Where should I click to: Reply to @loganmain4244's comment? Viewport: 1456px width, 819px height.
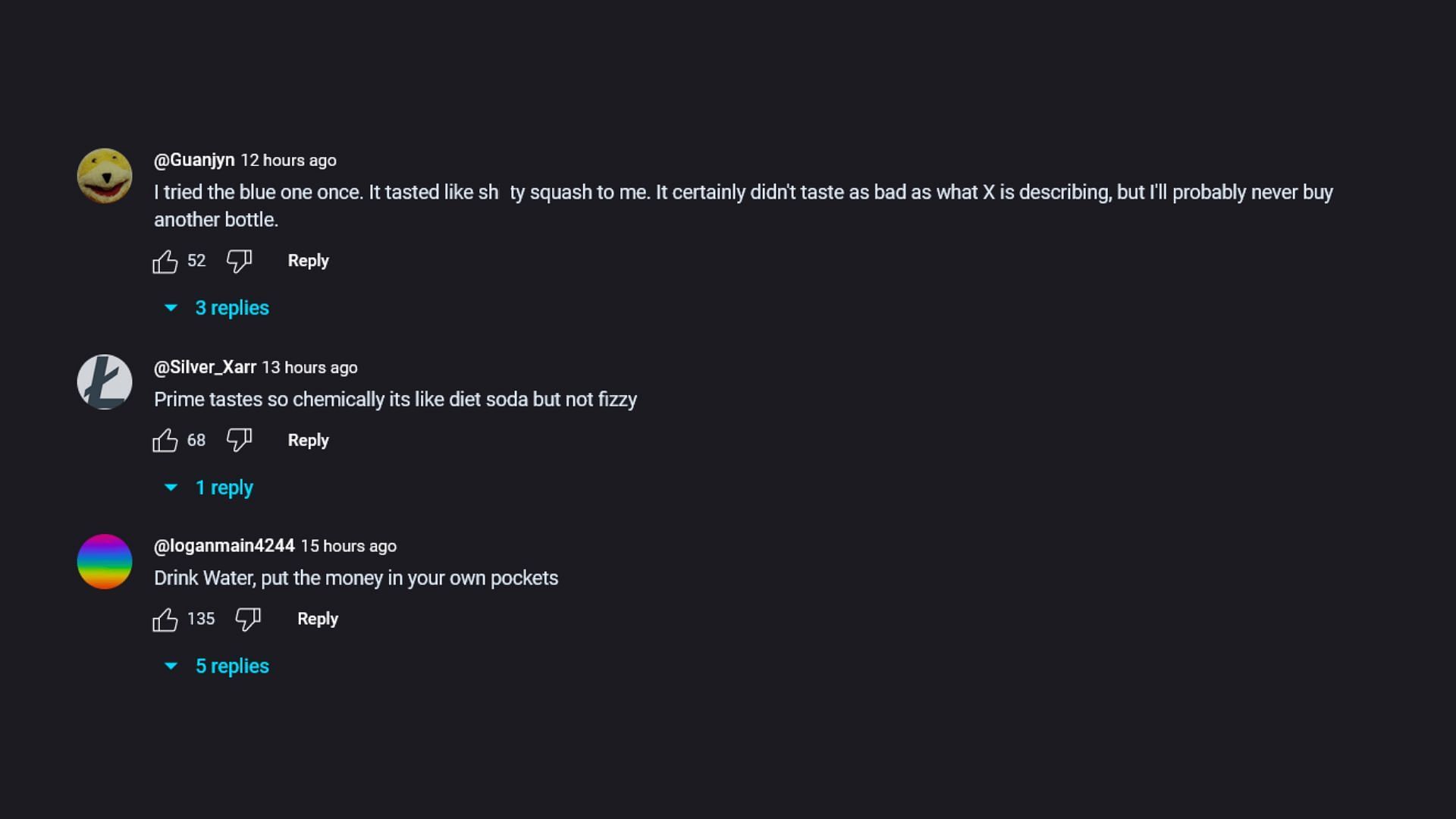[317, 619]
